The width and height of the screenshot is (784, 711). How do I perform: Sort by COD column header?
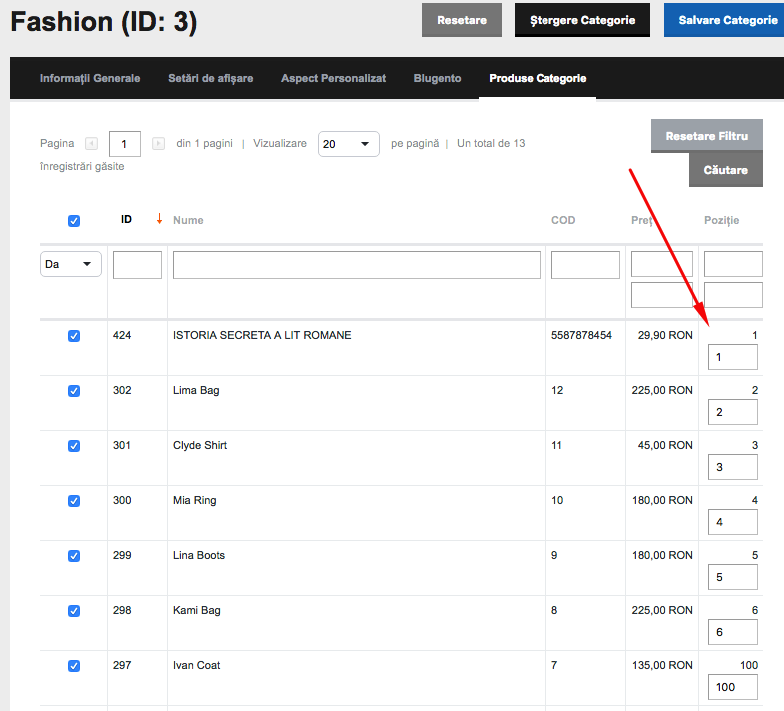[563, 220]
